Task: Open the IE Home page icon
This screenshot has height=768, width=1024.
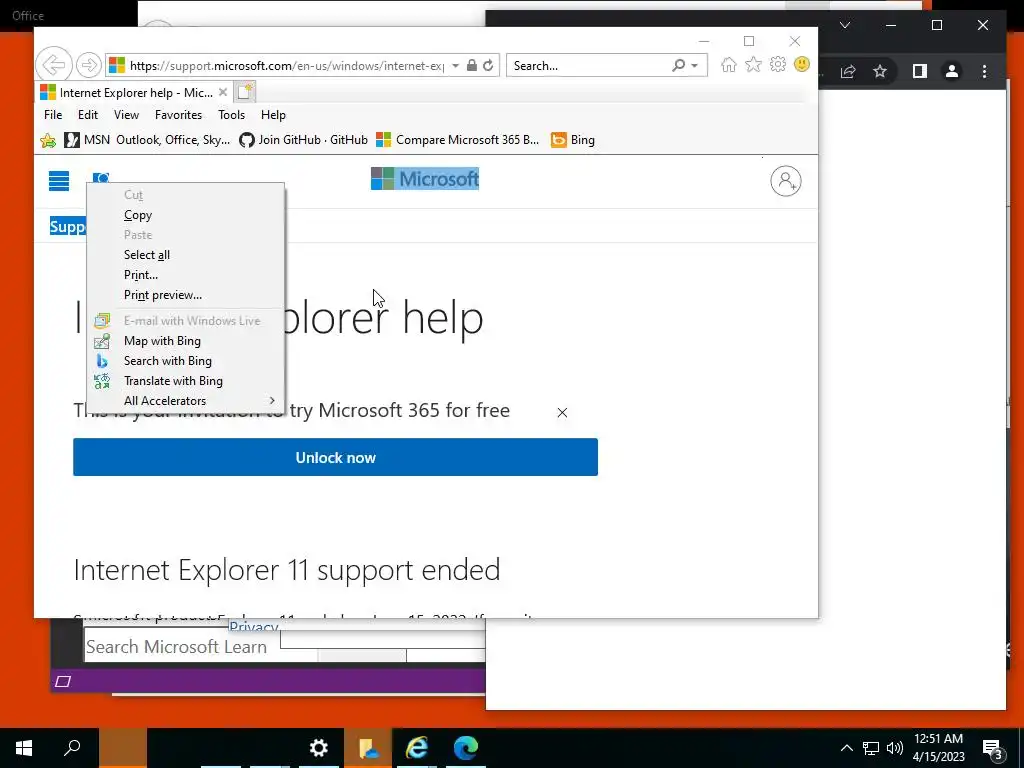Action: click(729, 65)
